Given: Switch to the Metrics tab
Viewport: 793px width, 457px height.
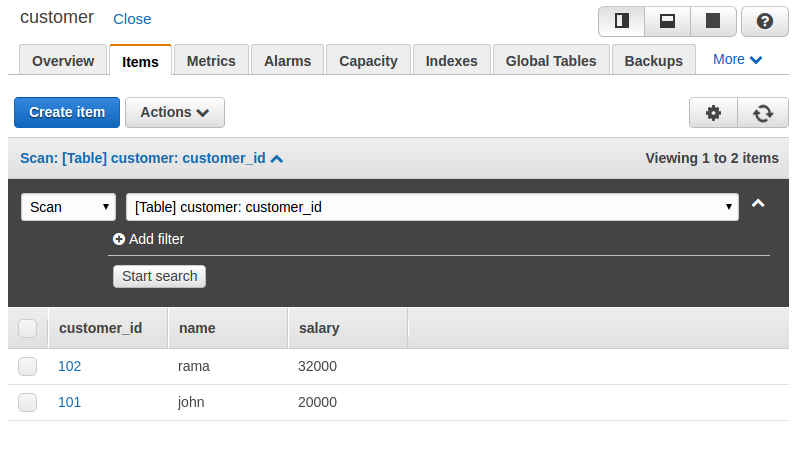Looking at the screenshot, I should click(x=211, y=60).
